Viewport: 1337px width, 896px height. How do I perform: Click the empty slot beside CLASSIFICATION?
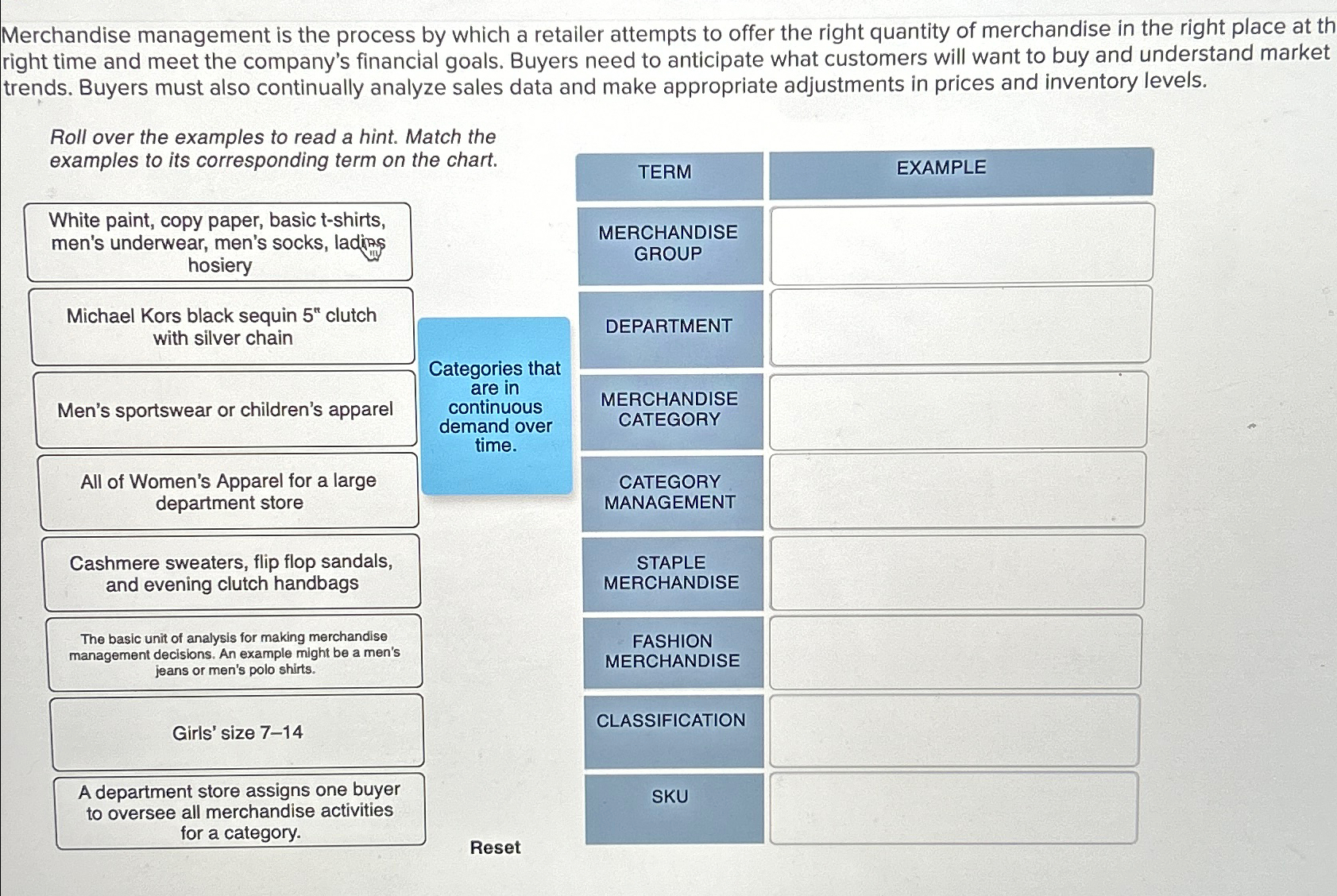(954, 731)
